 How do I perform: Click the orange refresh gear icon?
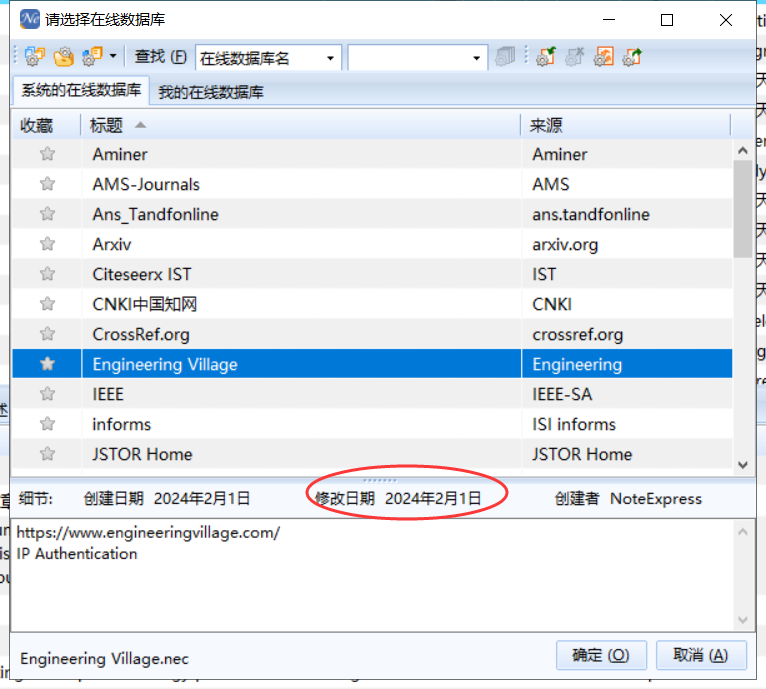click(604, 57)
